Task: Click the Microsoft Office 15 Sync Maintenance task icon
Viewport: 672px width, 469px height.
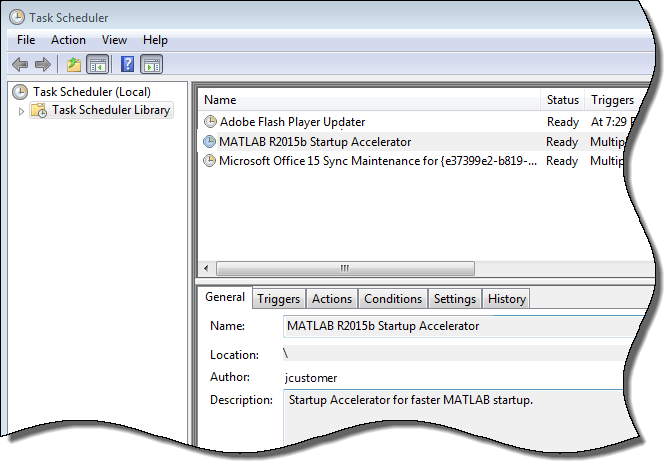Action: pyautogui.click(x=209, y=161)
